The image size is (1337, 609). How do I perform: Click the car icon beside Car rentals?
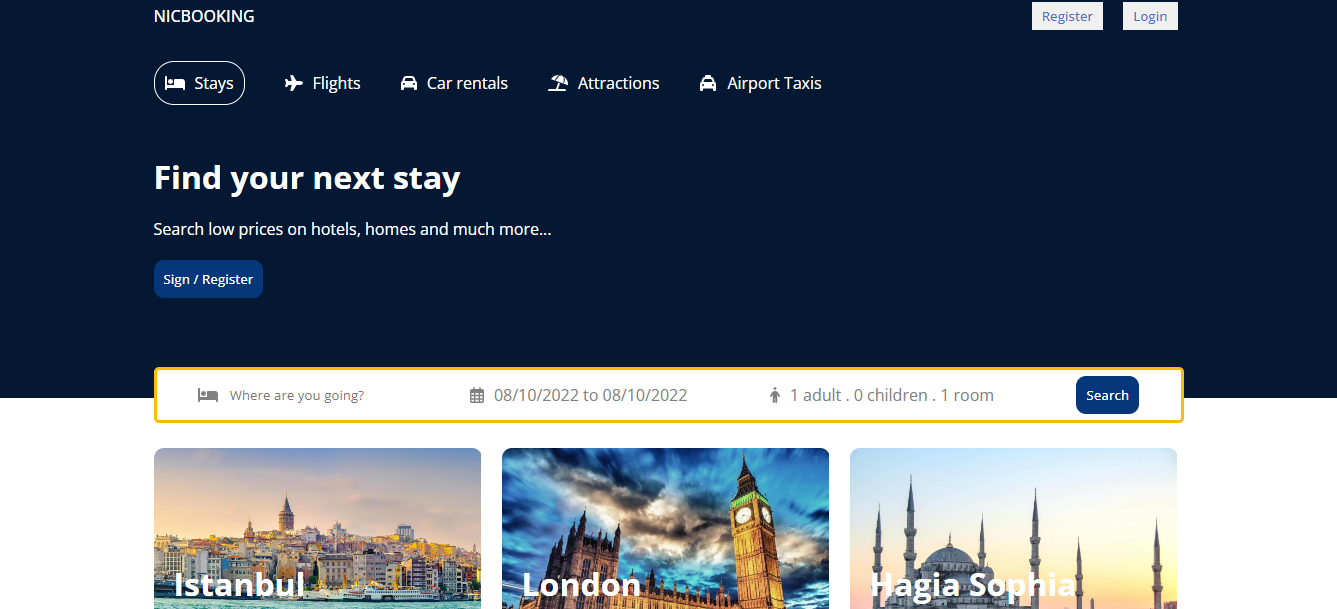(408, 83)
